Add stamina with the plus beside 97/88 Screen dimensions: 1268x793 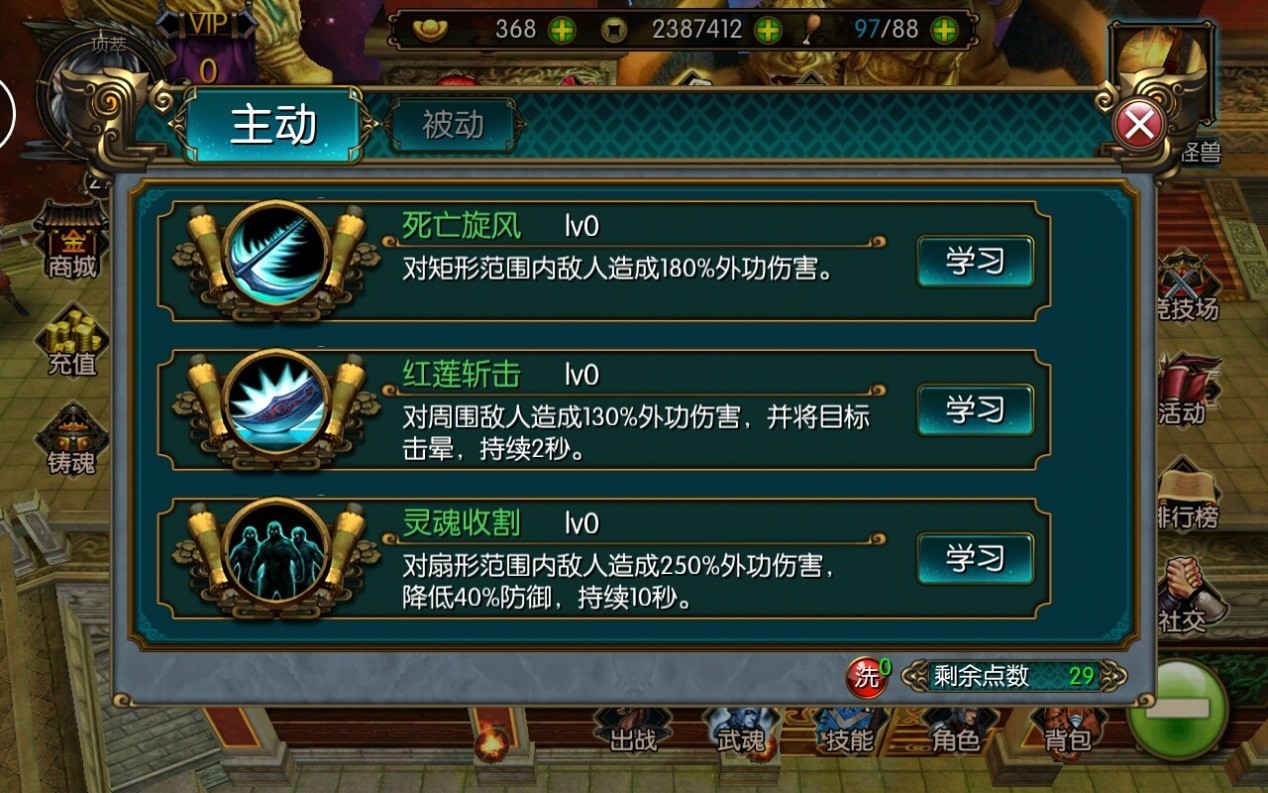pos(944,30)
